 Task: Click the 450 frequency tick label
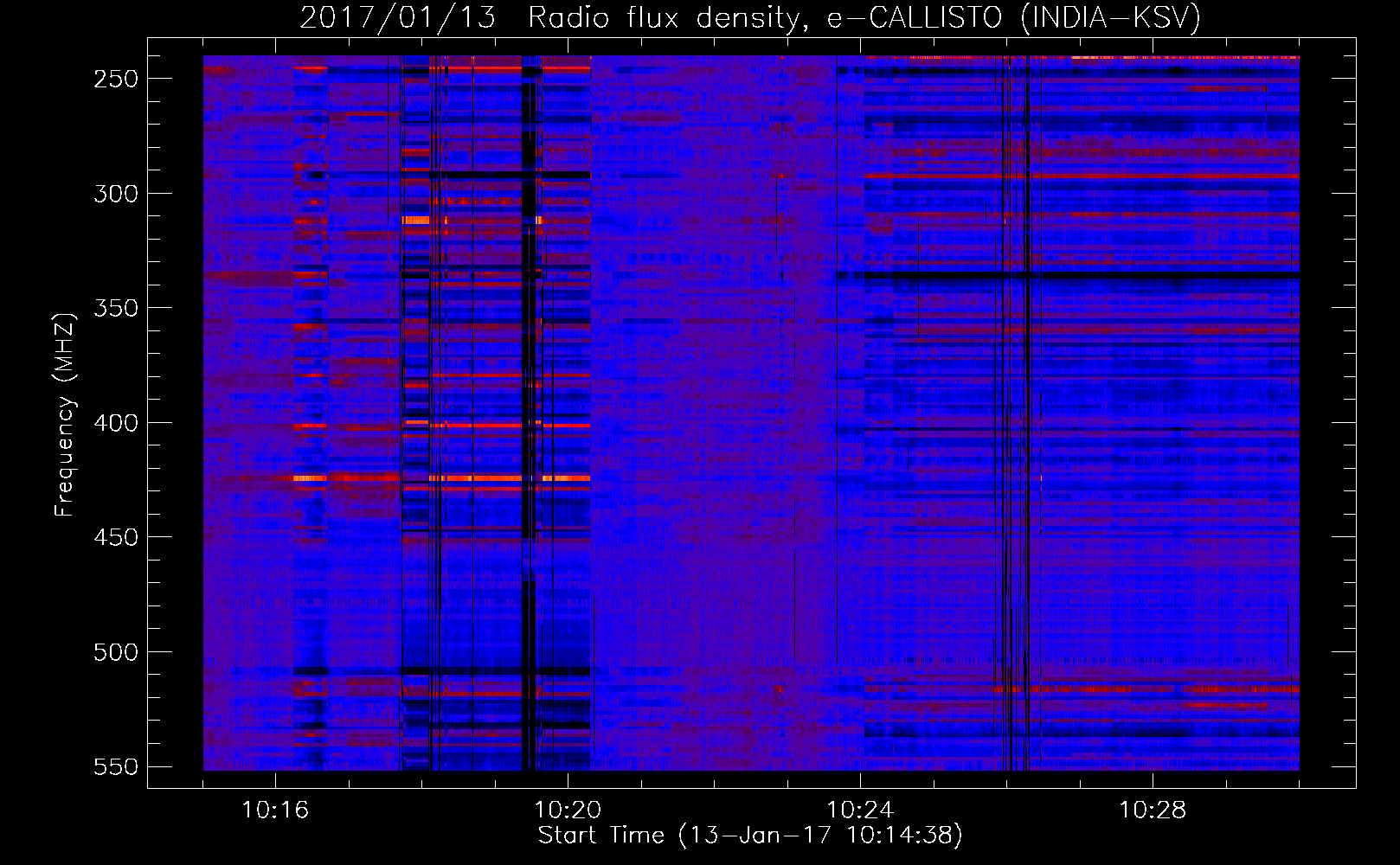tap(116, 537)
